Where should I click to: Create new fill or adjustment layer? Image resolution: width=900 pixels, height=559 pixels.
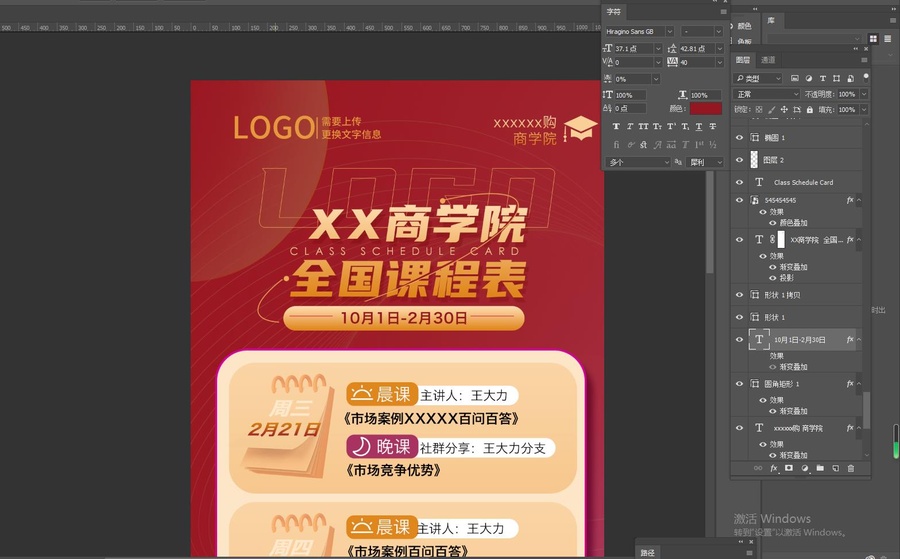pos(805,468)
